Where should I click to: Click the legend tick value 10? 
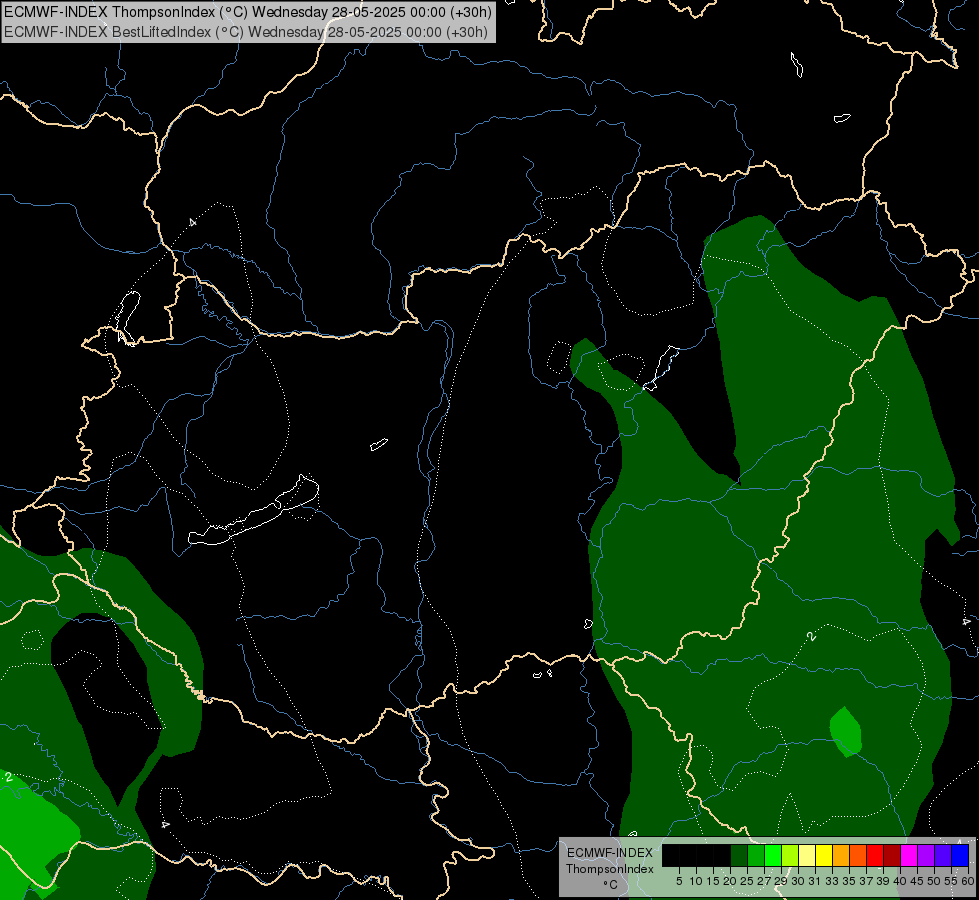pyautogui.click(x=696, y=881)
